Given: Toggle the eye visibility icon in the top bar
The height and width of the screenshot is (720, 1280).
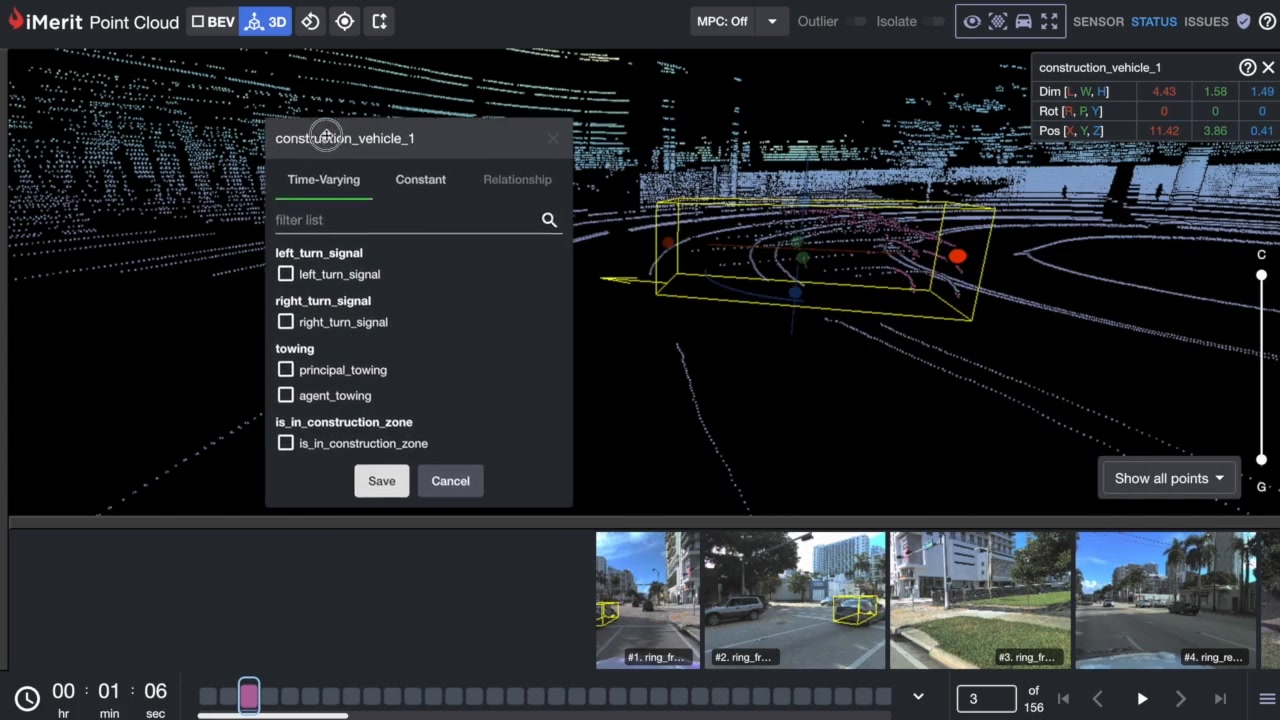Looking at the screenshot, I should pyautogui.click(x=972, y=21).
